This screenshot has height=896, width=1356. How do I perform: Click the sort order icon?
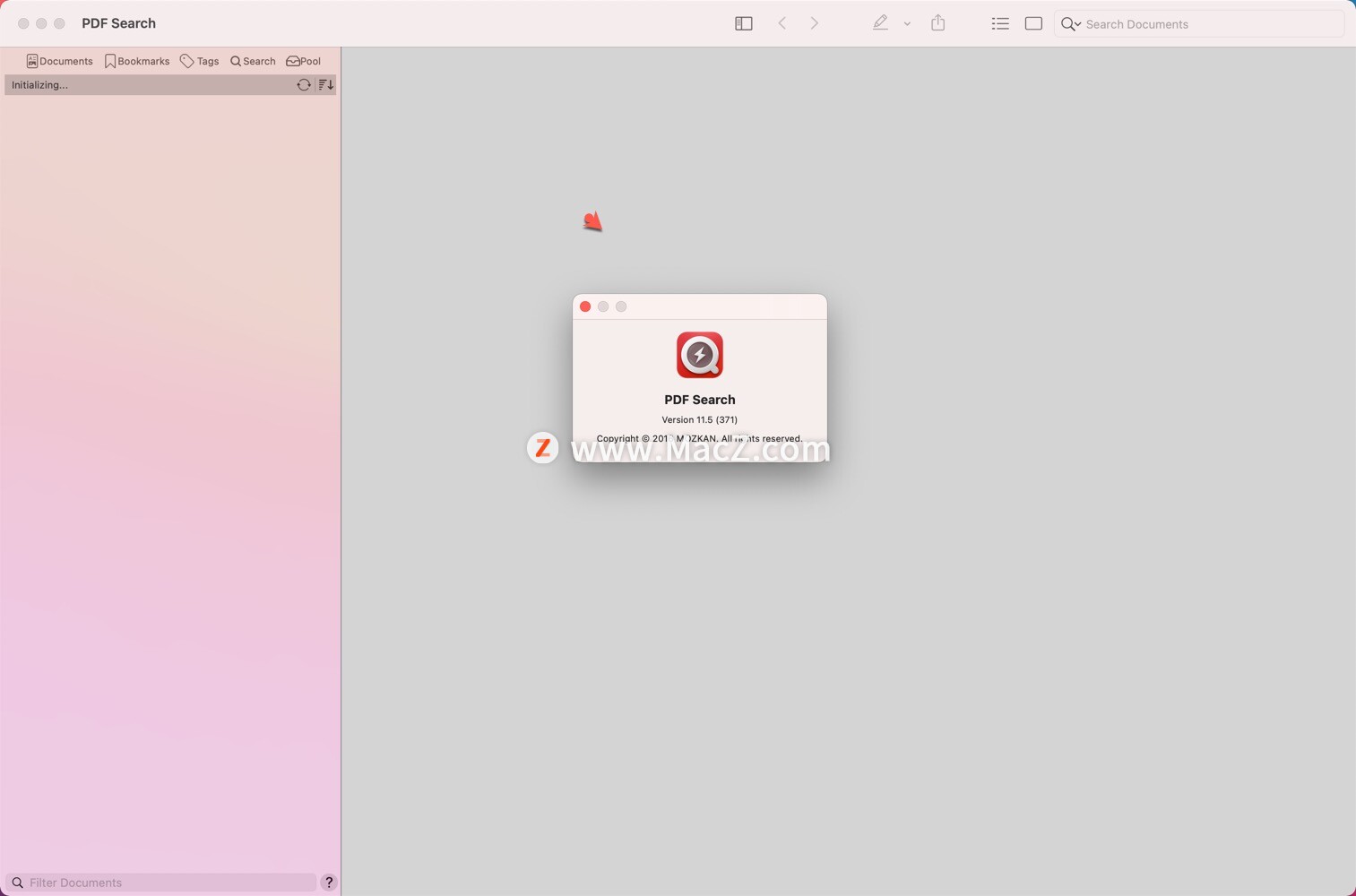tap(326, 85)
